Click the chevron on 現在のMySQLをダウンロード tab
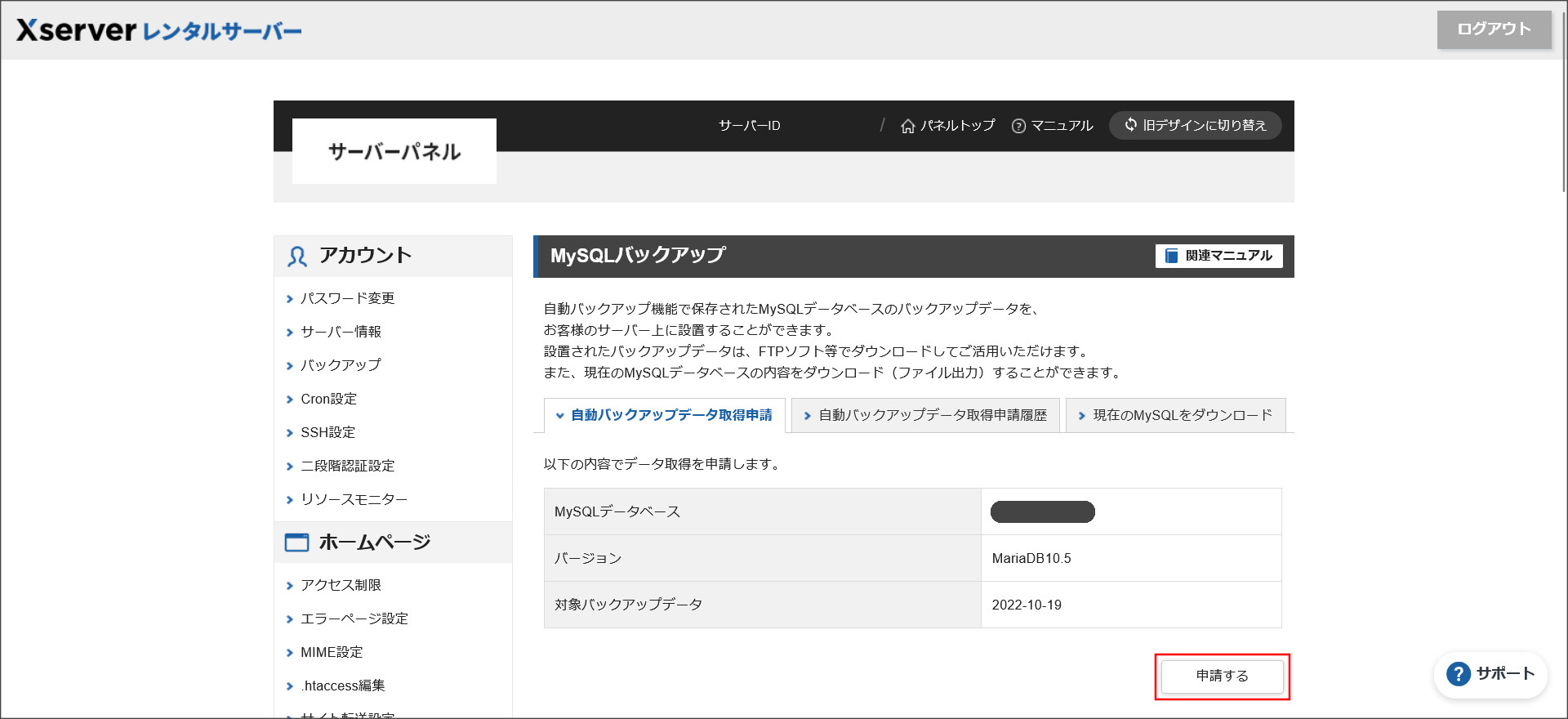This screenshot has height=719, width=1568. tap(1081, 416)
